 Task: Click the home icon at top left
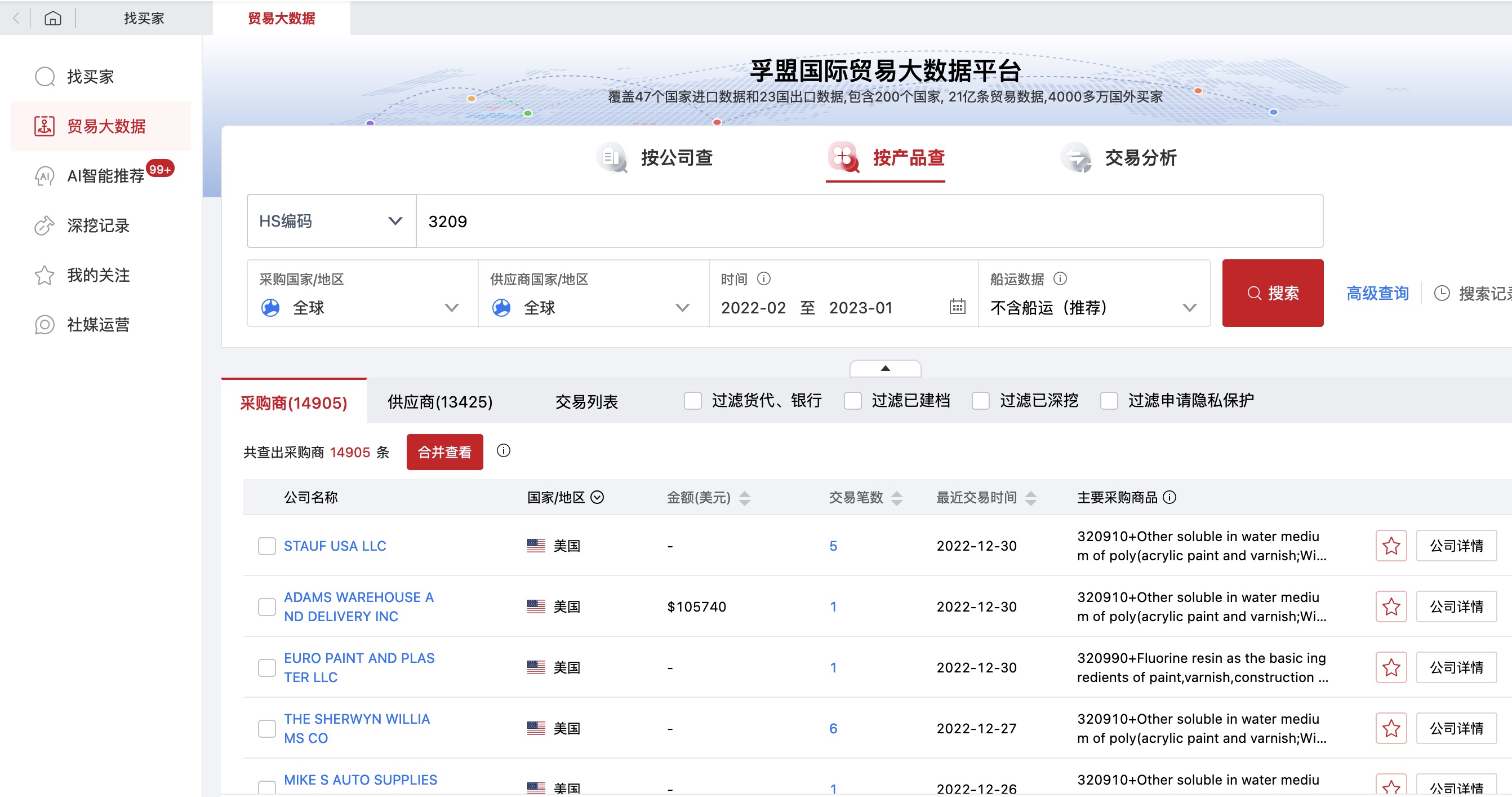[53, 18]
